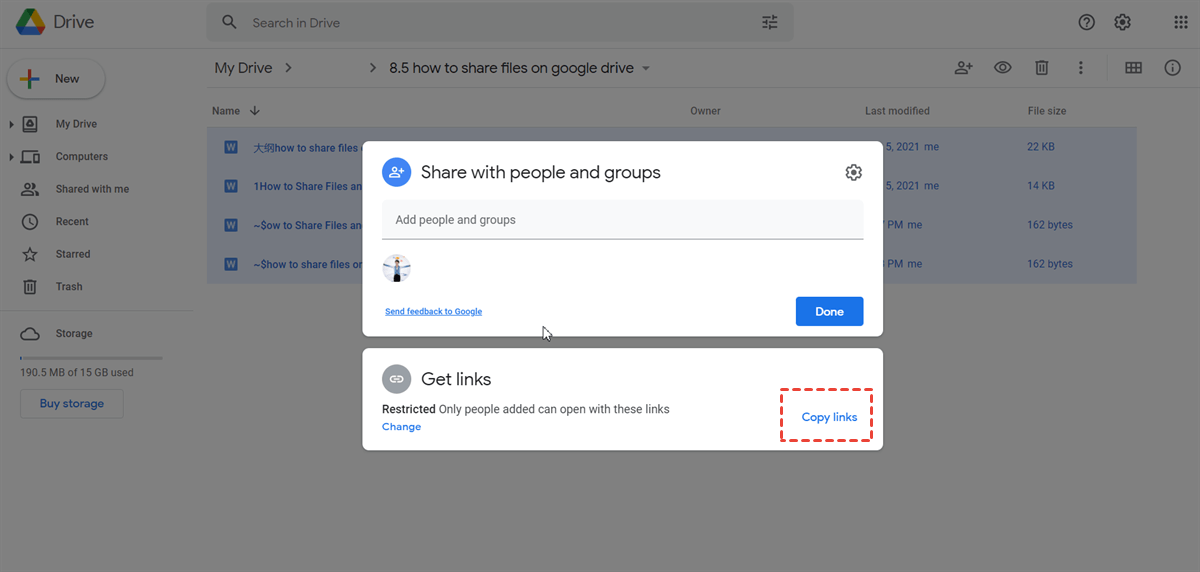Click Send feedback to Google
1200x572 pixels.
click(433, 312)
